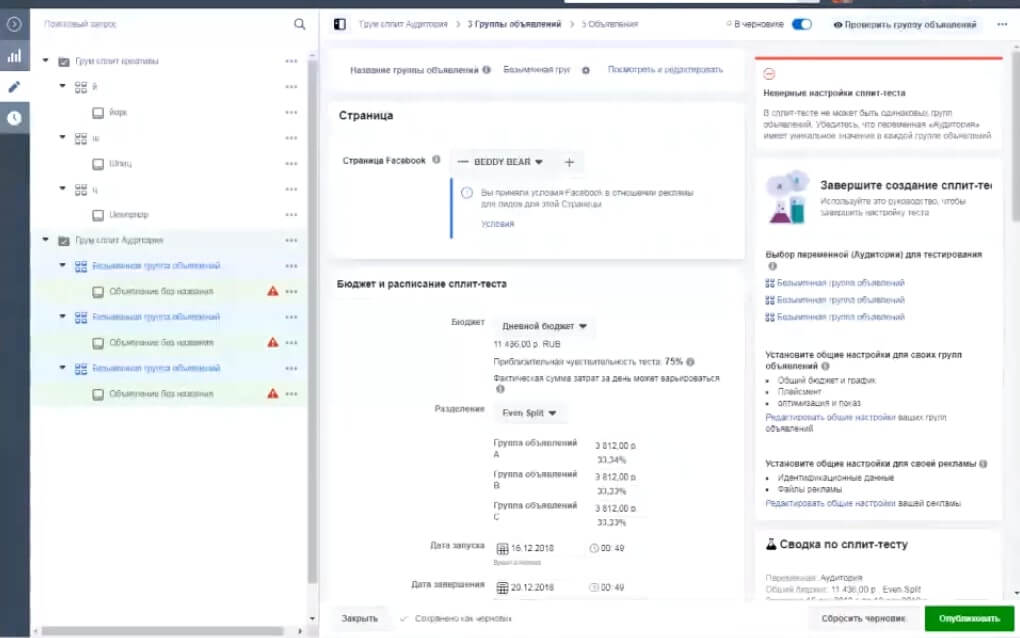Go to сплит Аудитория breadcrumb
This screenshot has width=1020, height=638.
click(x=403, y=24)
